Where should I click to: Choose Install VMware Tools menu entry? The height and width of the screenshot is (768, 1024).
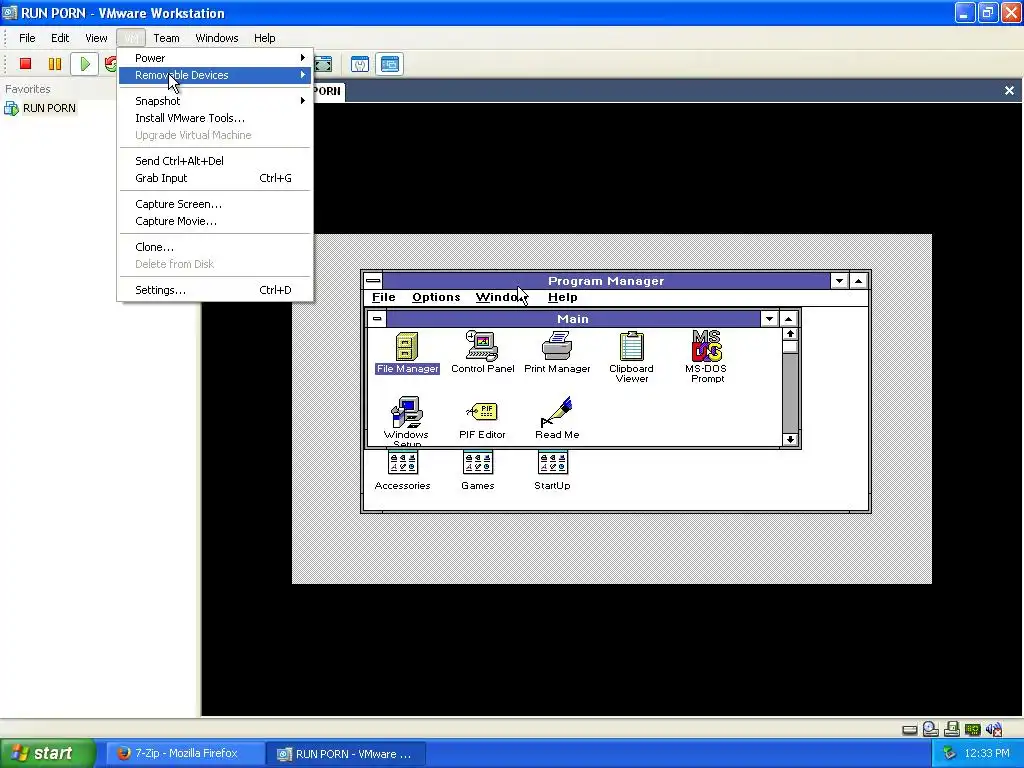216,118
